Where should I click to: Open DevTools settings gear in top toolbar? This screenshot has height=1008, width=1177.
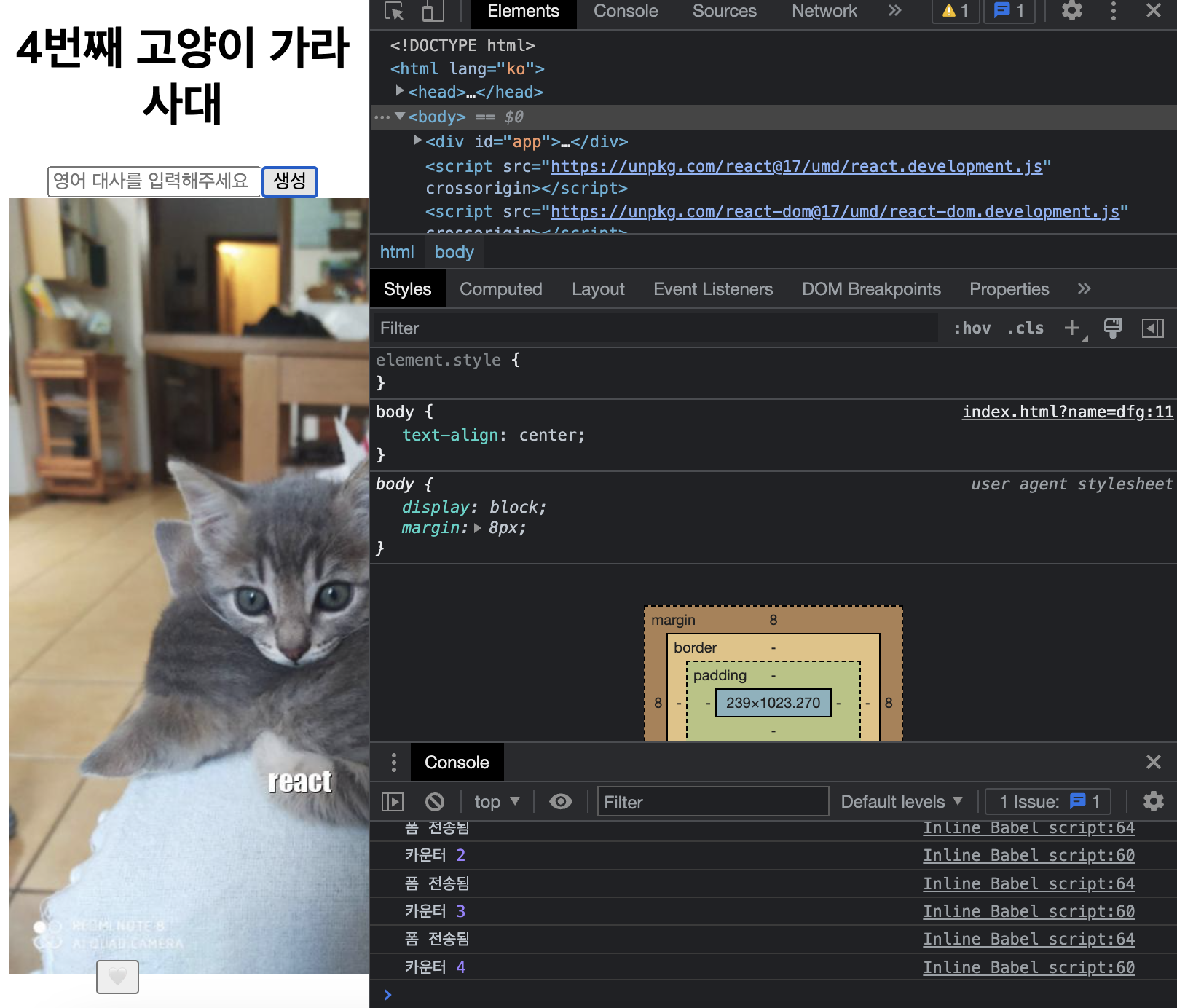tap(1071, 11)
